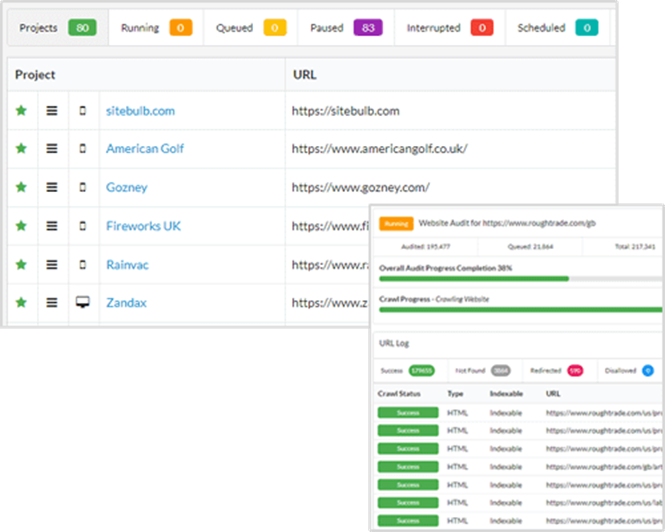The width and height of the screenshot is (665, 532).
Task: Toggle favorite star for Gozney project
Action: (21, 187)
